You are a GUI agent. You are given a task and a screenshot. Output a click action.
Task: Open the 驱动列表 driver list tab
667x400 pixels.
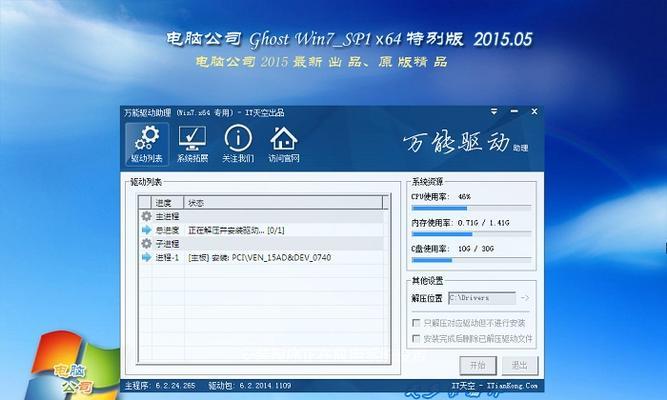pyautogui.click(x=147, y=144)
